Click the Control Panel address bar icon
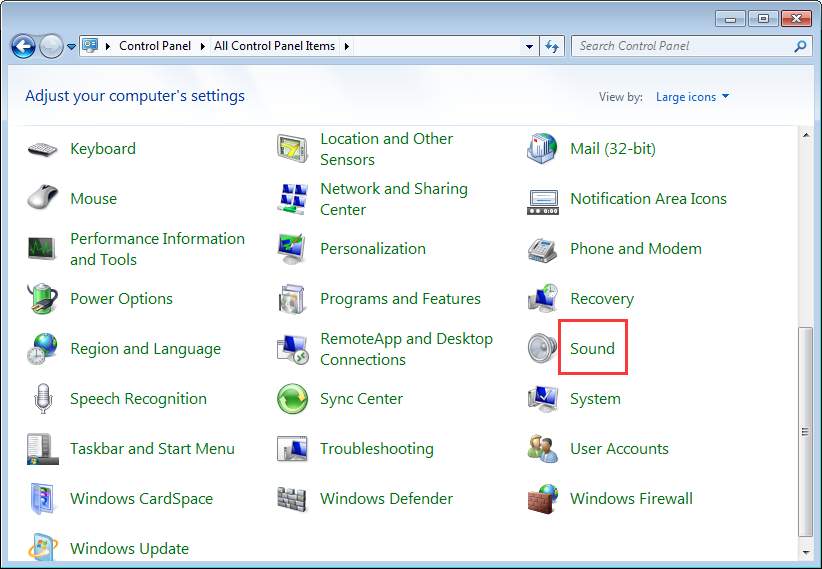 (x=90, y=46)
